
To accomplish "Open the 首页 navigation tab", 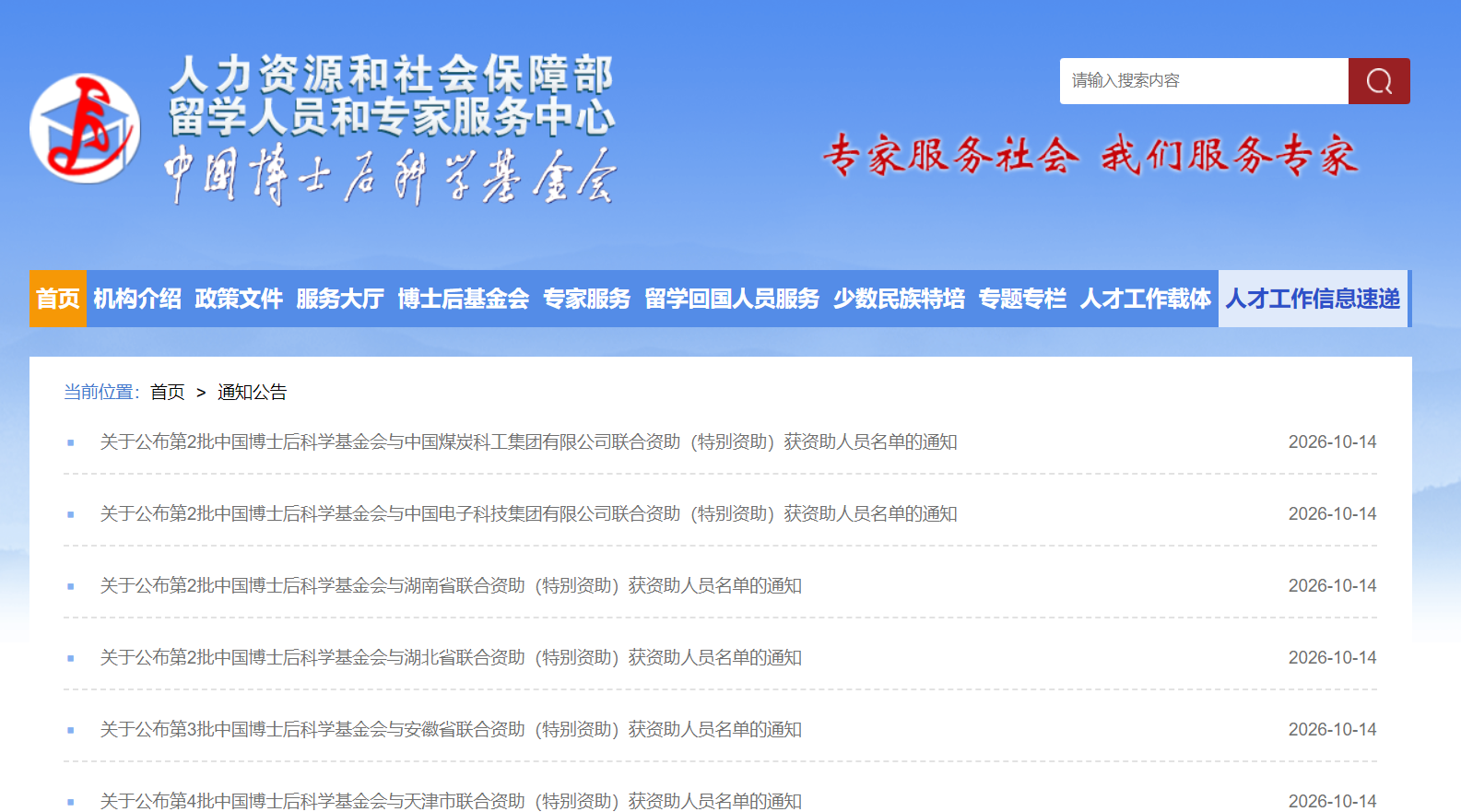I will [58, 299].
